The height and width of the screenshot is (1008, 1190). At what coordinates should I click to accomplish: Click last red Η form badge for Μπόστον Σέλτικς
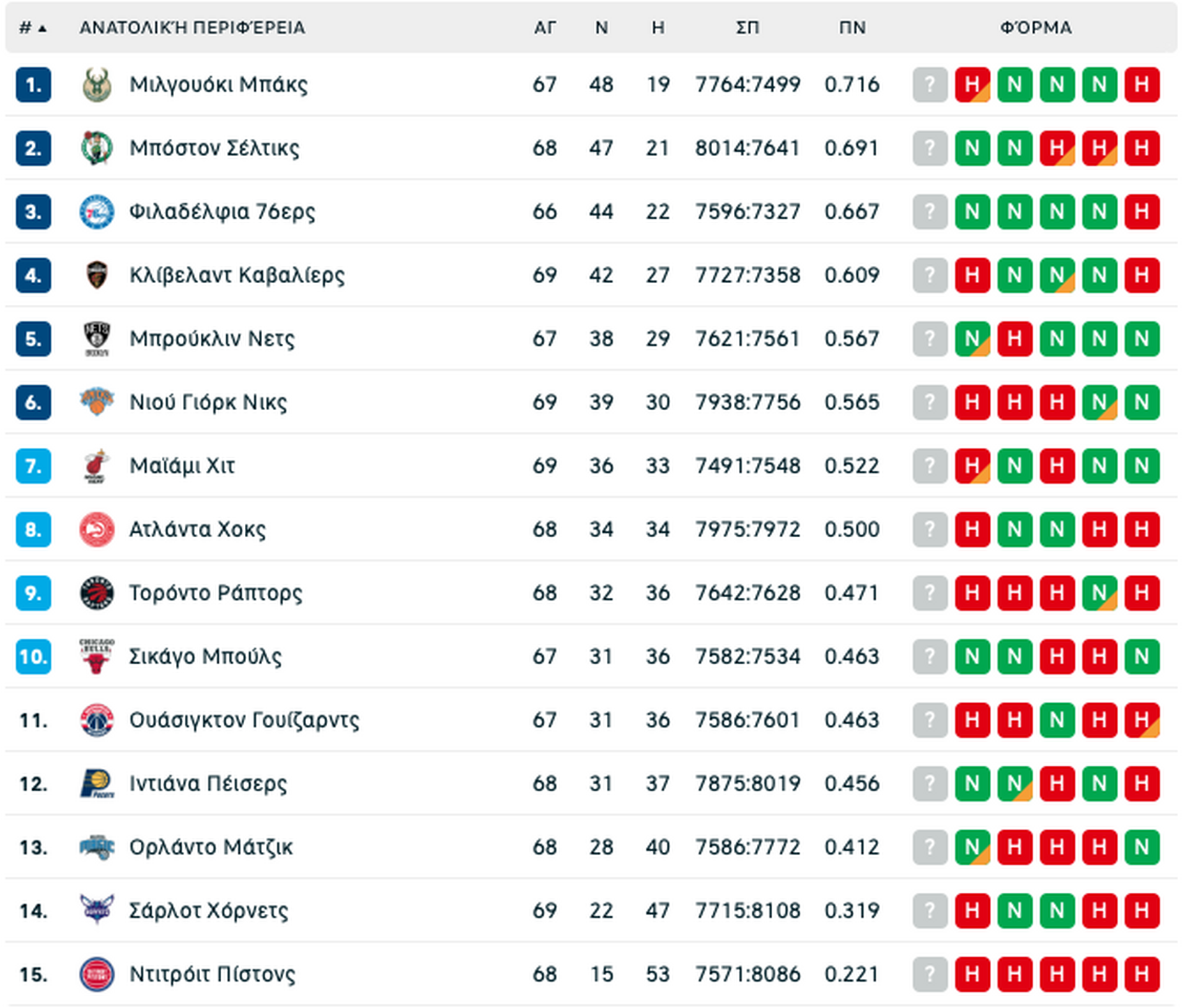point(1142,148)
